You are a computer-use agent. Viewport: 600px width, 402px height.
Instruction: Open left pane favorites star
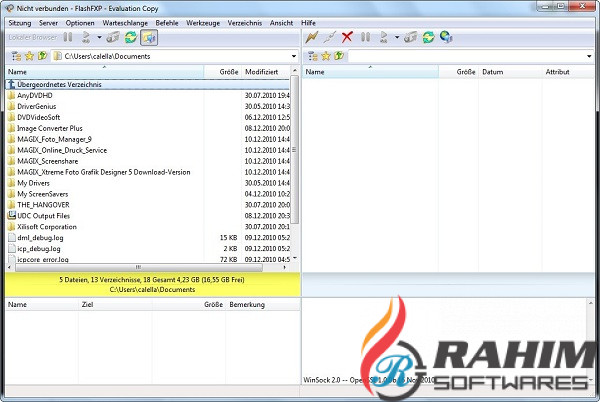pyautogui.click(x=29, y=56)
